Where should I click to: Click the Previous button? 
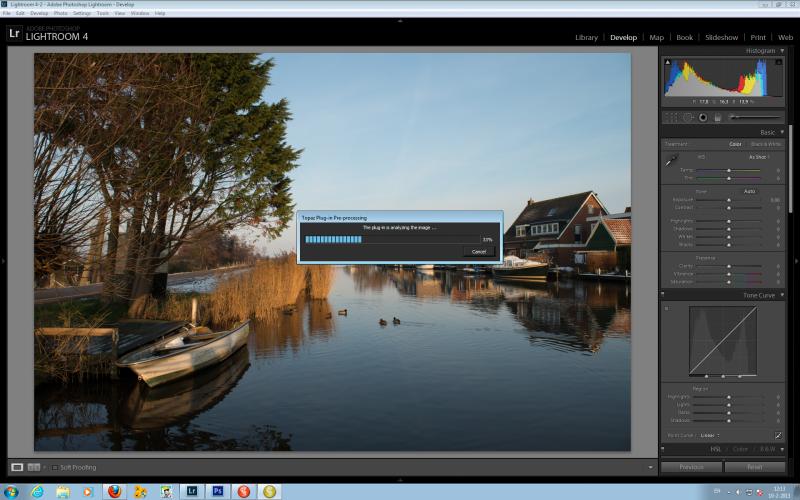691,467
